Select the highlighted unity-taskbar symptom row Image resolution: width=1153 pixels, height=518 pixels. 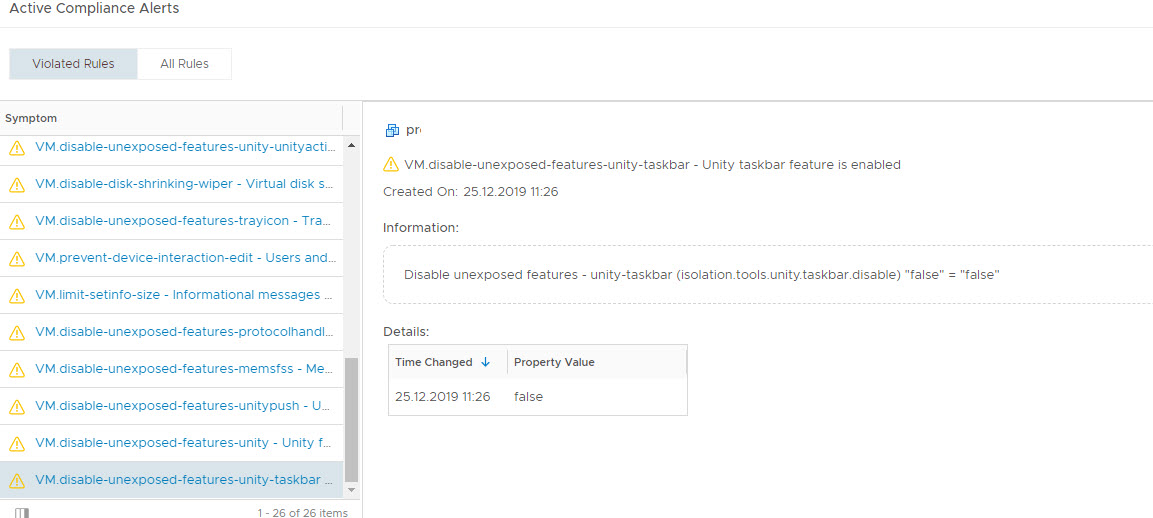184,480
